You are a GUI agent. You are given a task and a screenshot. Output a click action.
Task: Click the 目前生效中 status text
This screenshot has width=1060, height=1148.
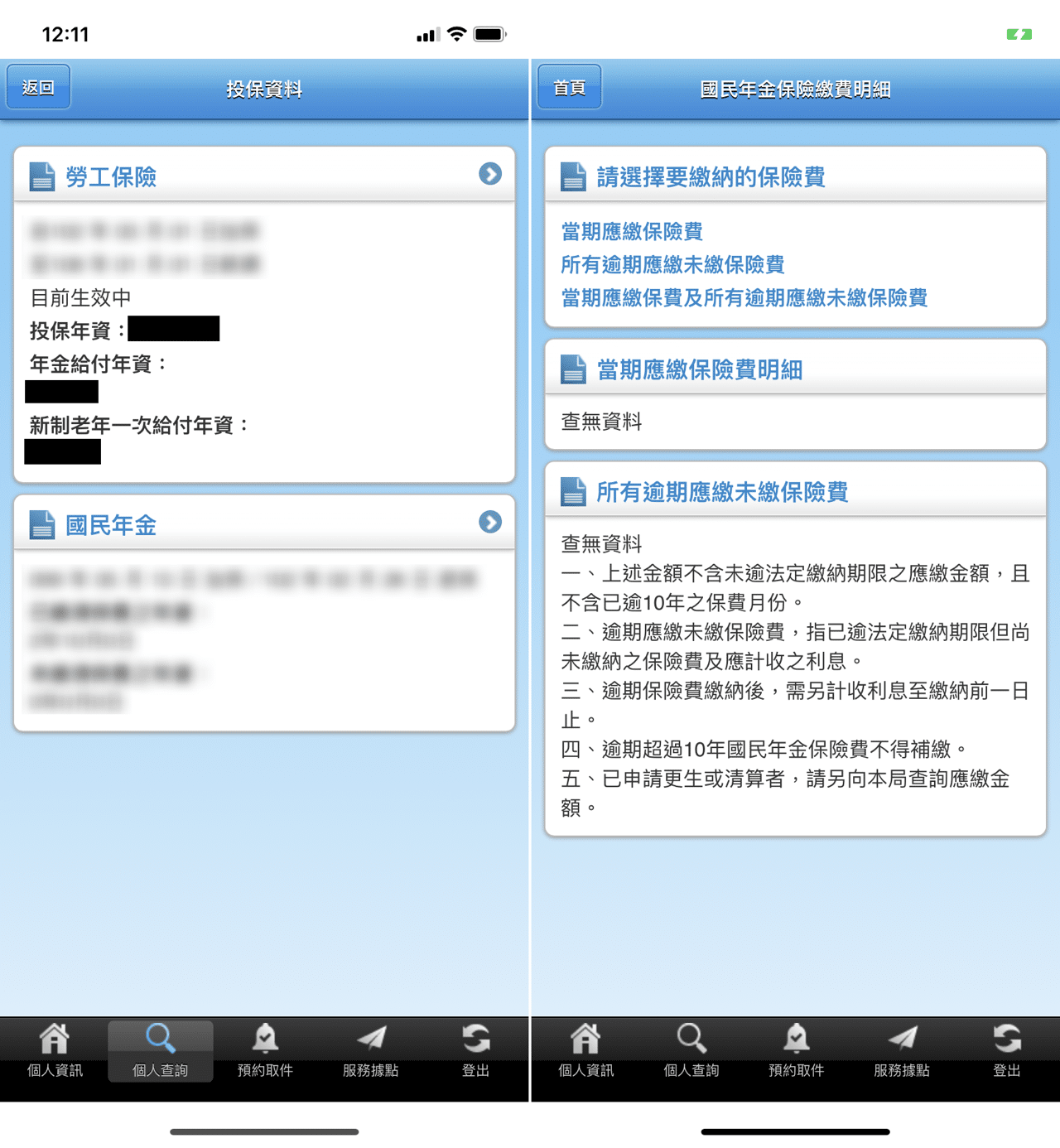coord(80,297)
